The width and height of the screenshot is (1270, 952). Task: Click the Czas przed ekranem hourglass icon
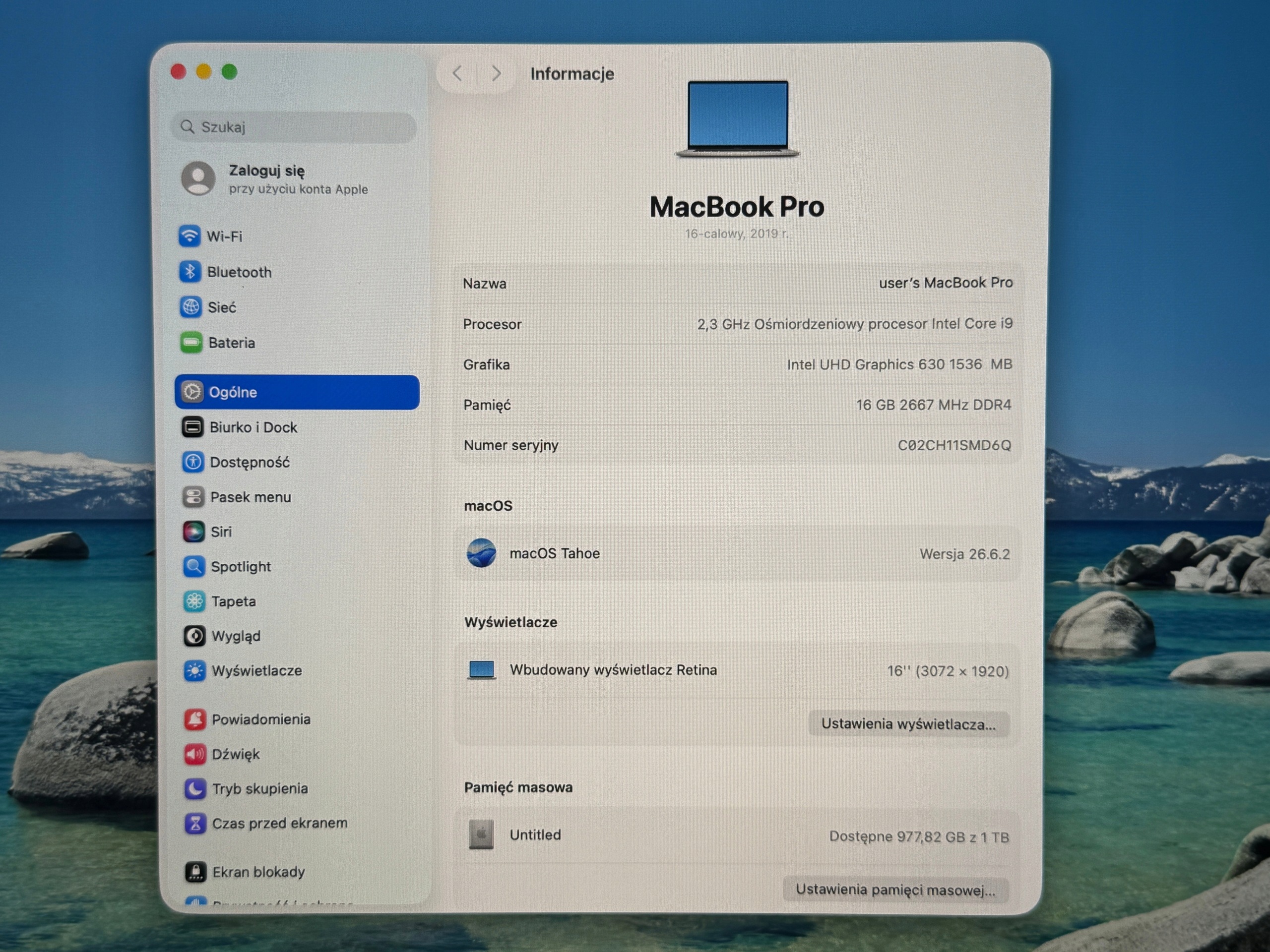[x=196, y=824]
